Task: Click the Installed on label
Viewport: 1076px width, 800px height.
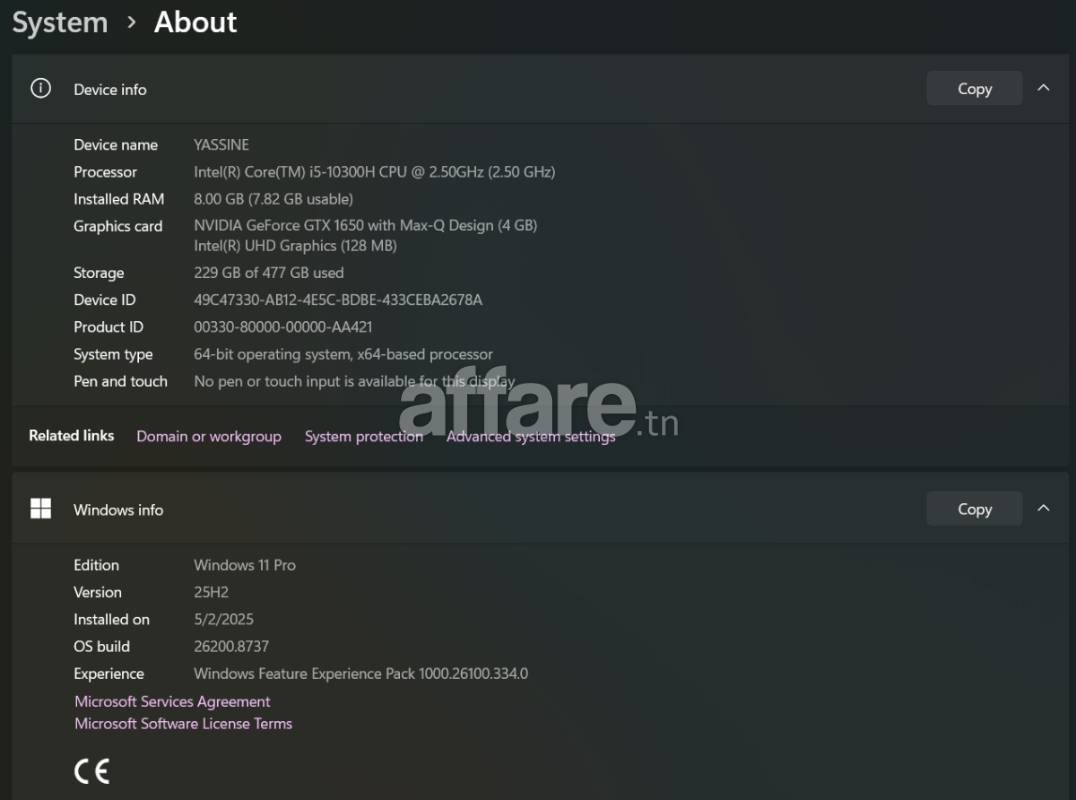Action: tap(111, 619)
